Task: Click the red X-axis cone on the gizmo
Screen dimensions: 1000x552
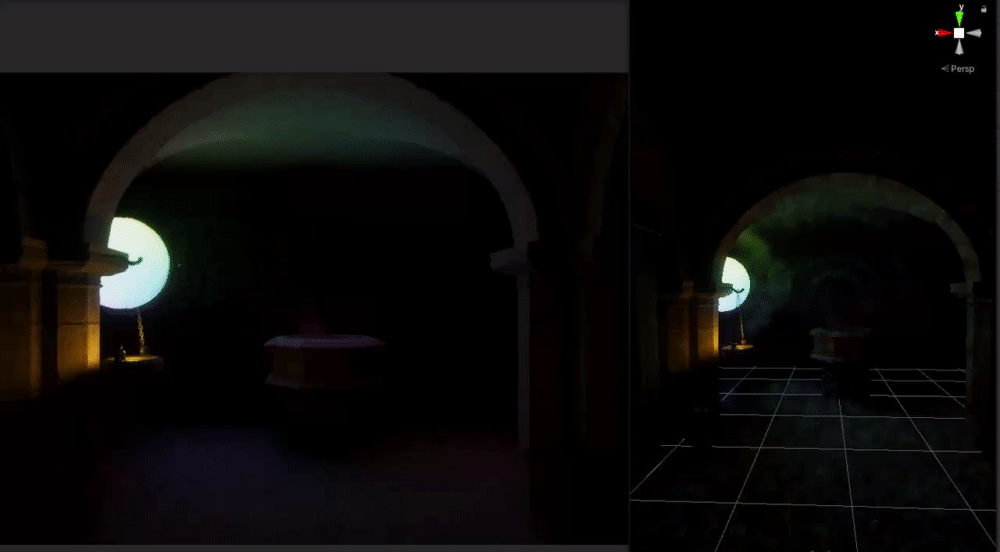Action: (943, 33)
